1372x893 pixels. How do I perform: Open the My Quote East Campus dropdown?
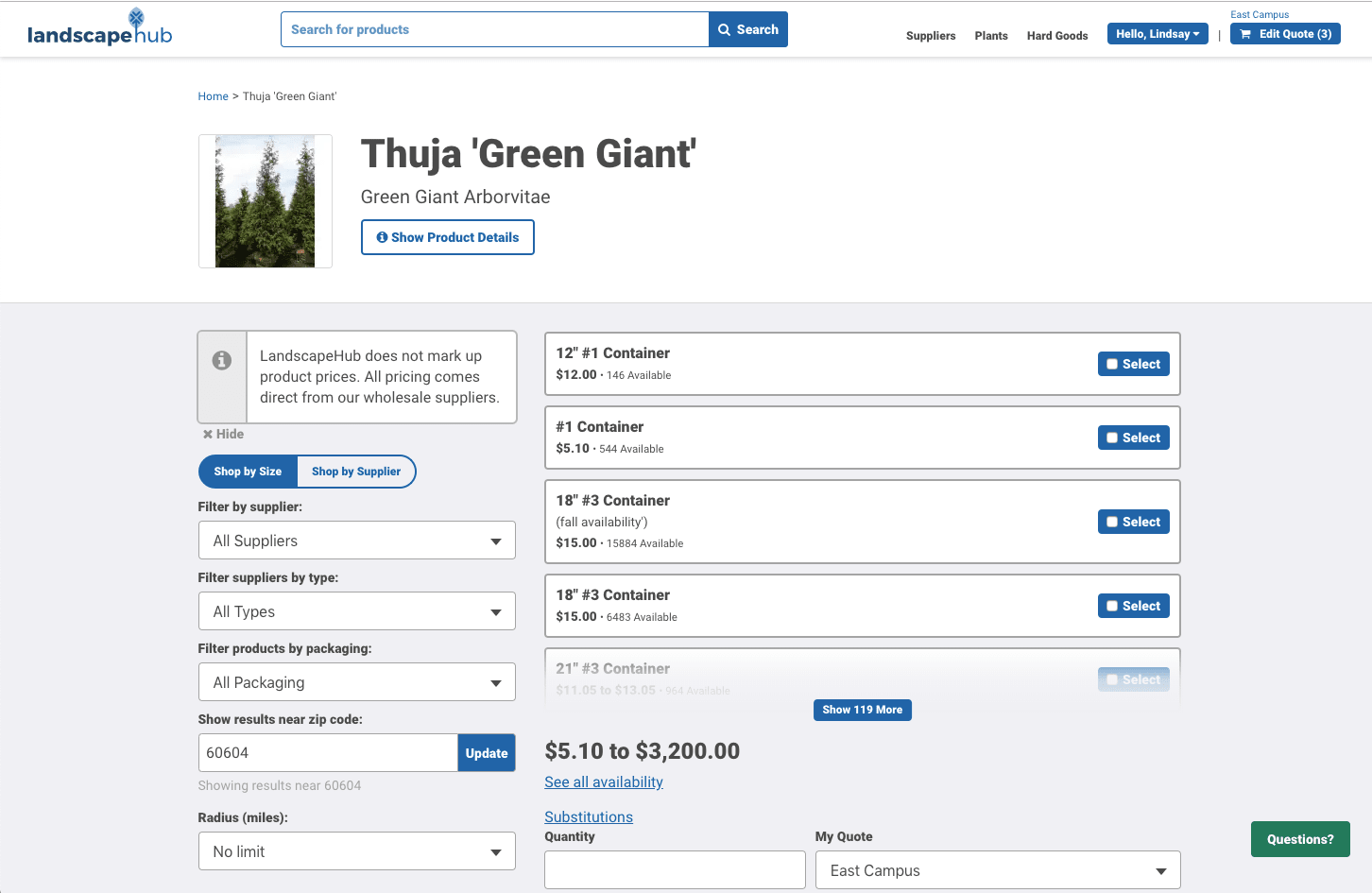tap(998, 870)
